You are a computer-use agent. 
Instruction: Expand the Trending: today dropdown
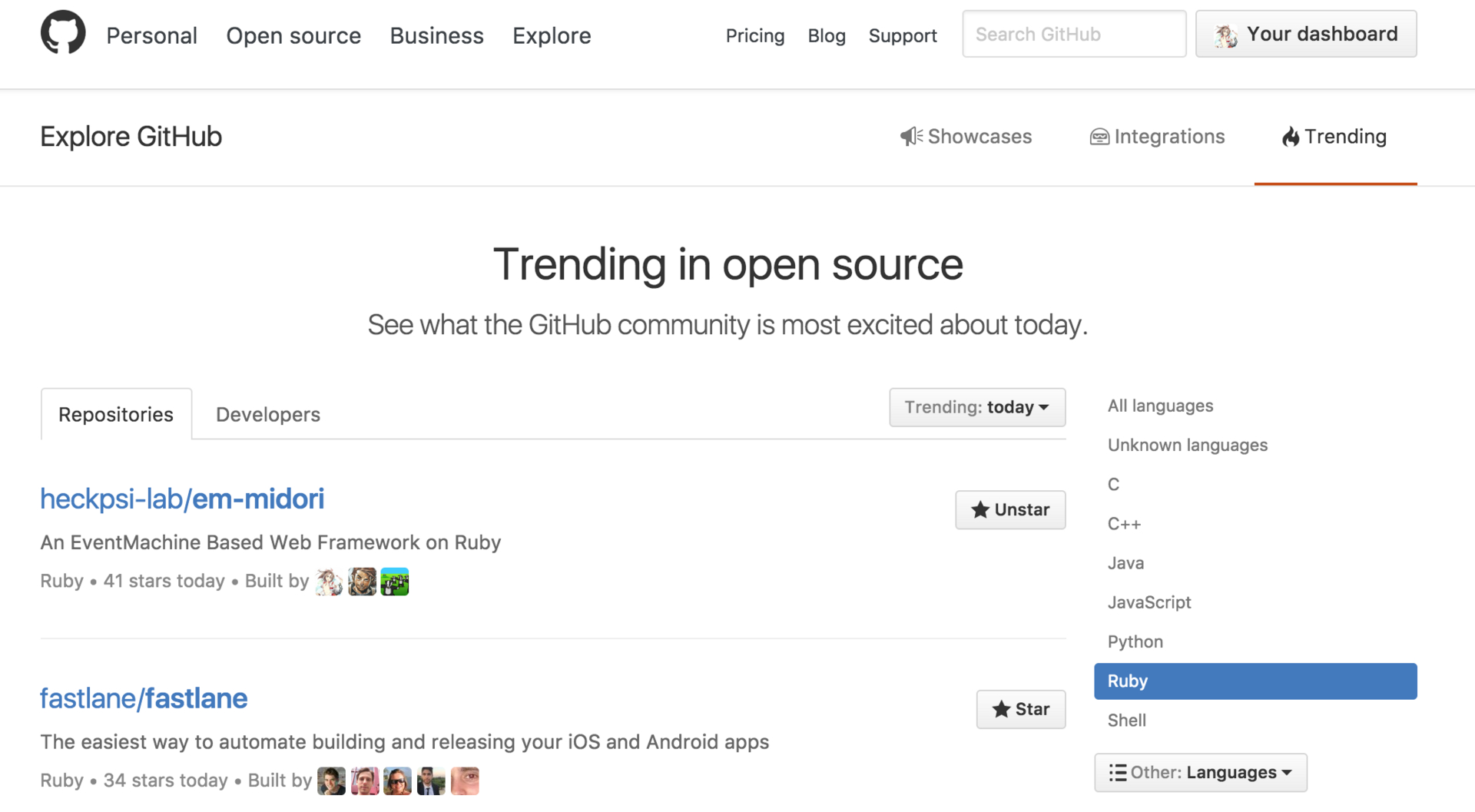pos(977,407)
